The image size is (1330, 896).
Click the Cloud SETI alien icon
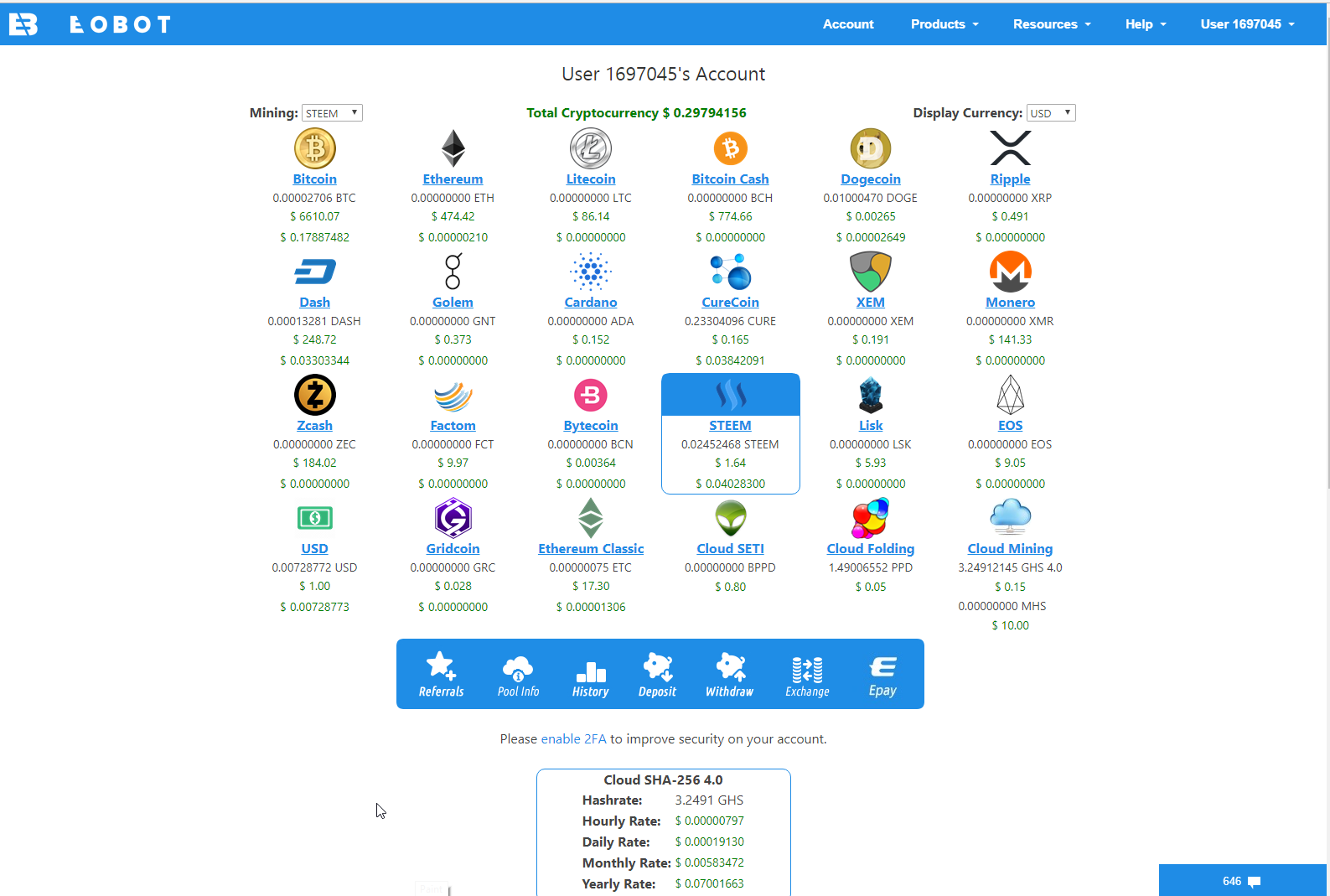pyautogui.click(x=731, y=518)
